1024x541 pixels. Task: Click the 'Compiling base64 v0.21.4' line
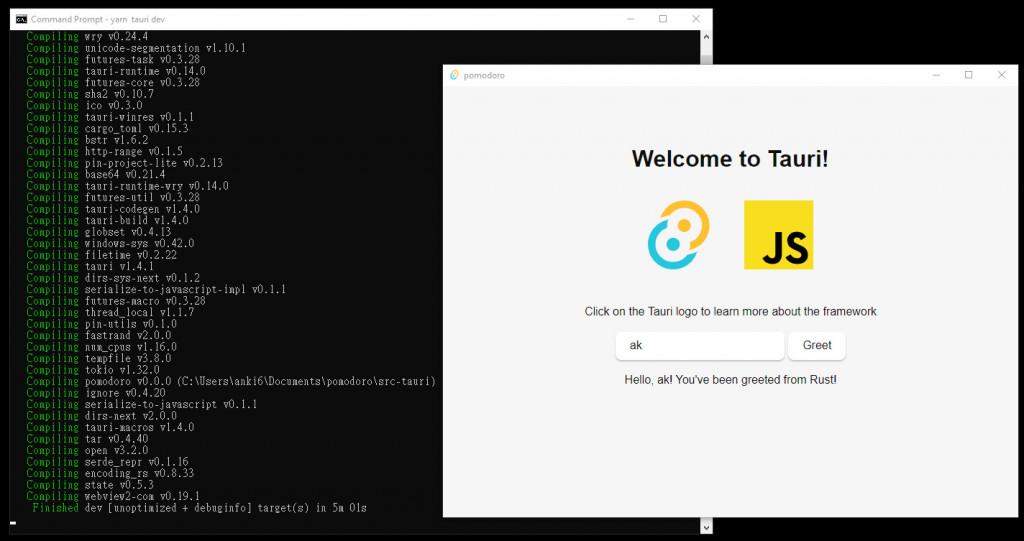tap(96, 174)
